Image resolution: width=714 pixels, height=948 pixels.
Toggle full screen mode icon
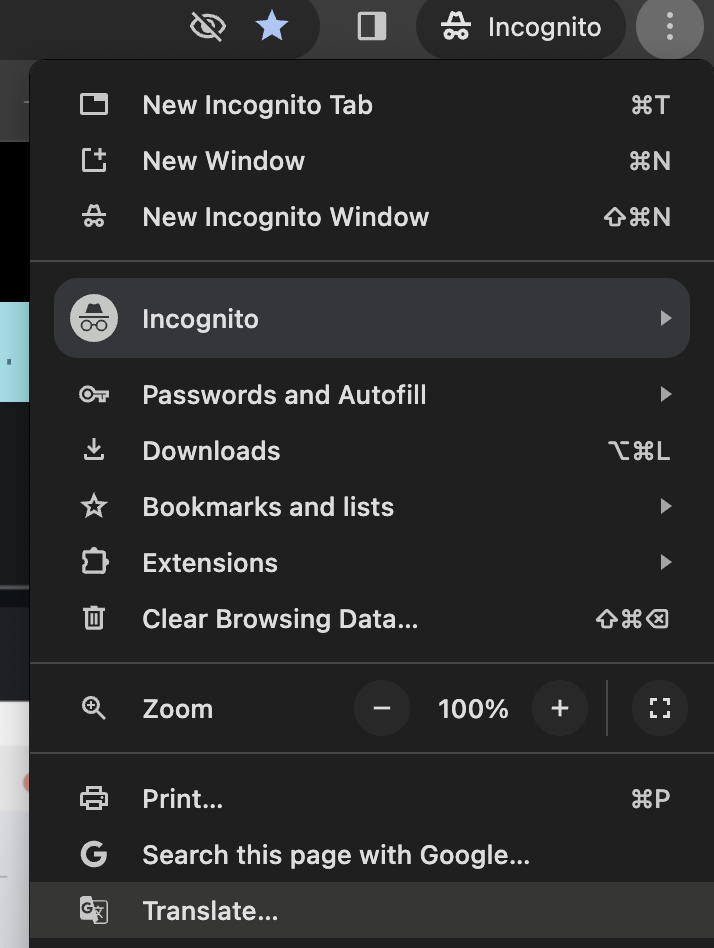pyautogui.click(x=659, y=709)
